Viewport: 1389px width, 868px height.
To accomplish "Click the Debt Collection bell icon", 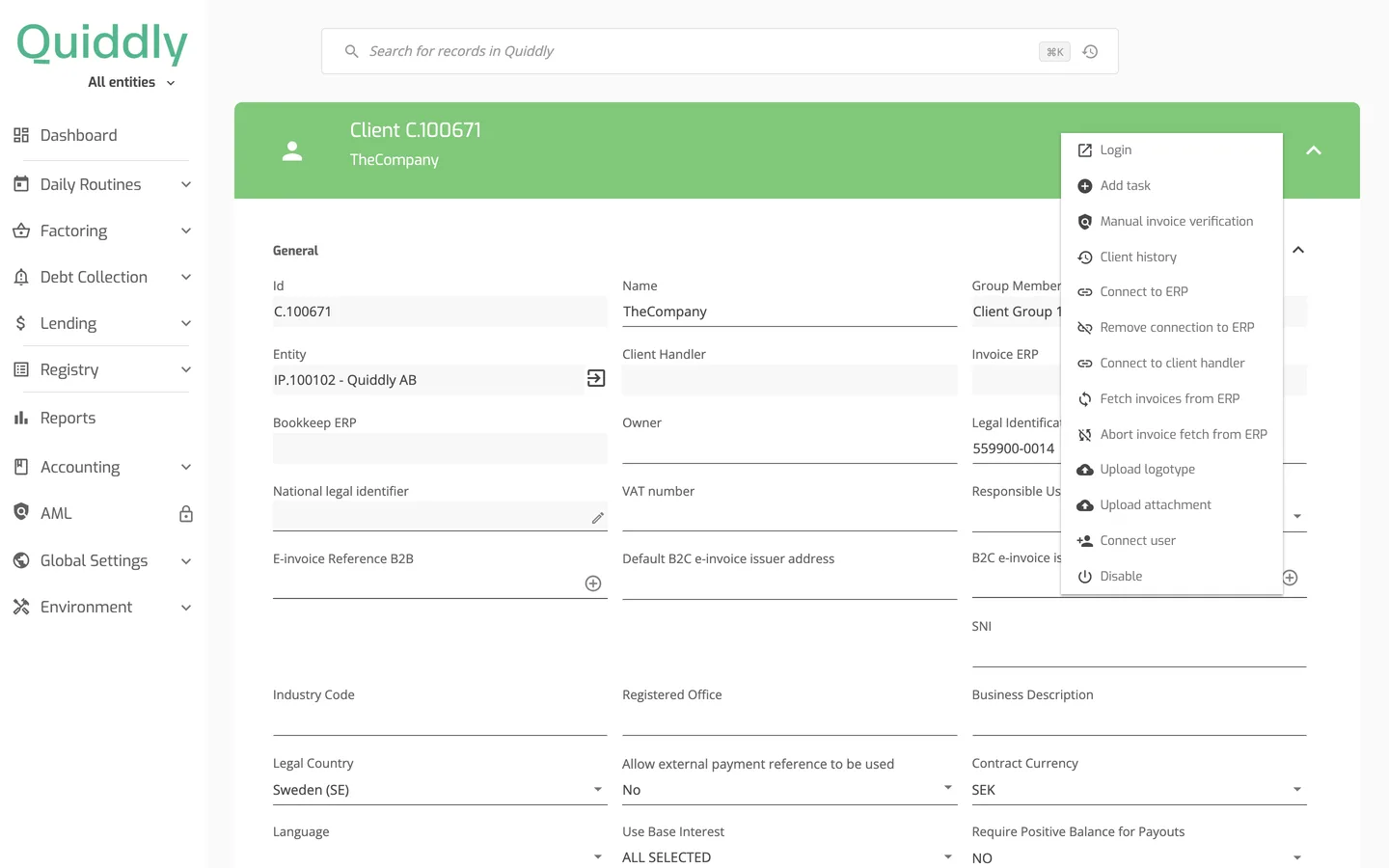I will 21,277.
